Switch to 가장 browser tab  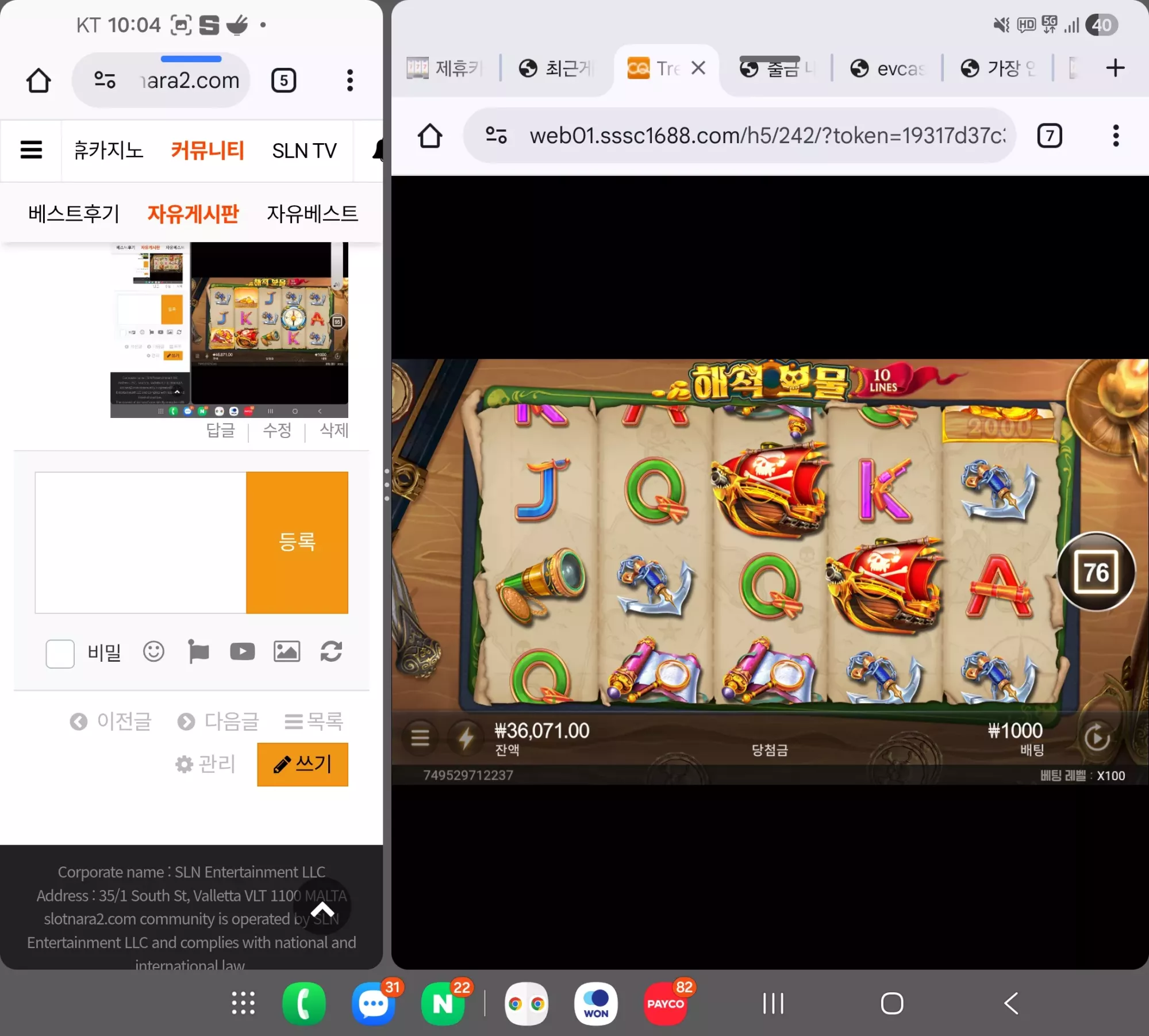998,68
